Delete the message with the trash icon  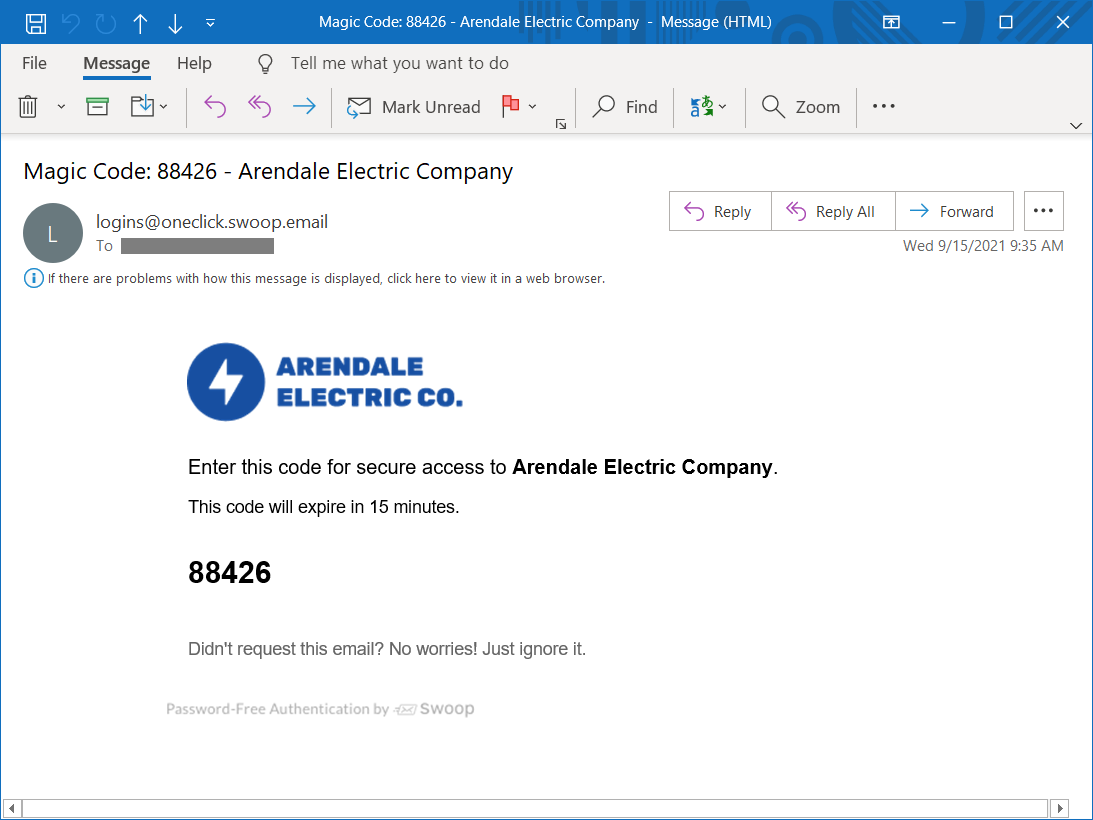coord(28,107)
